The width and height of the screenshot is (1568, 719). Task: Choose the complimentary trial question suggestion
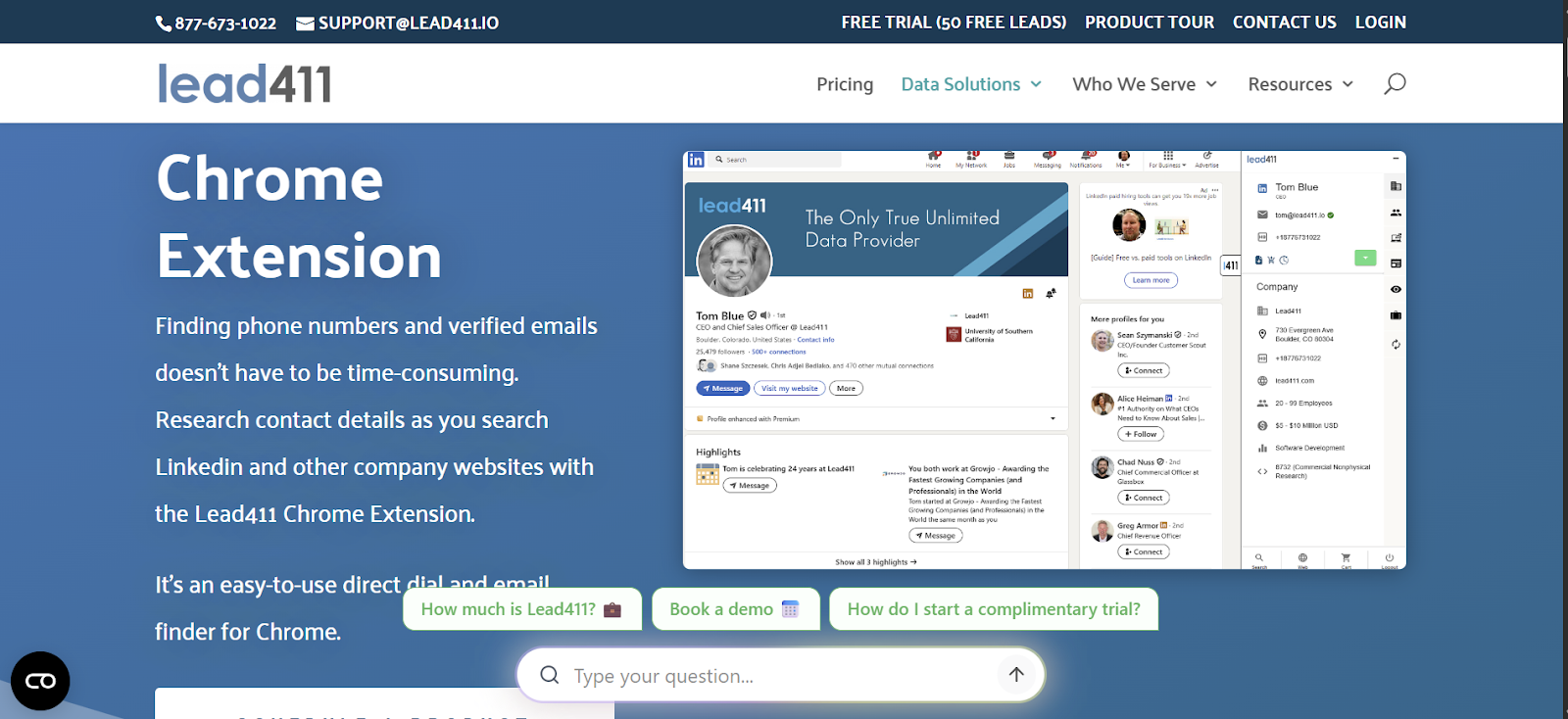point(994,609)
